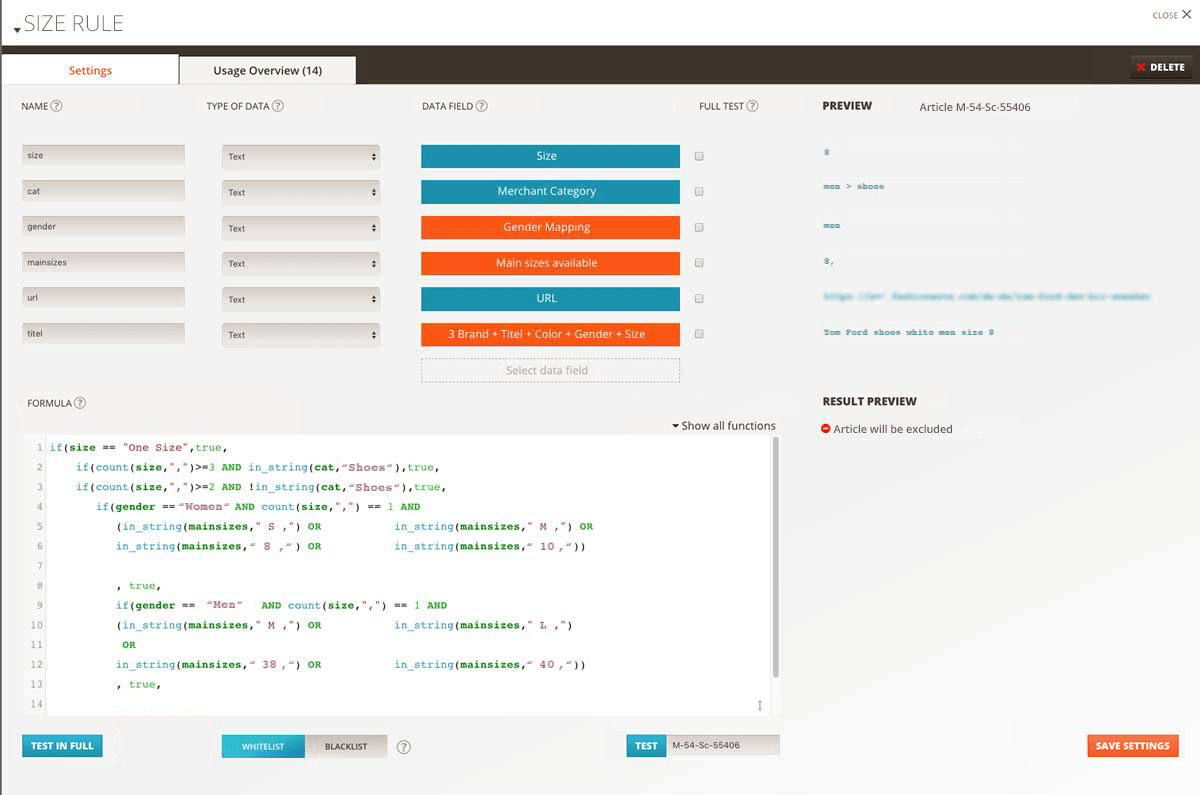
Task: Open the Settings tab
Action: point(90,71)
